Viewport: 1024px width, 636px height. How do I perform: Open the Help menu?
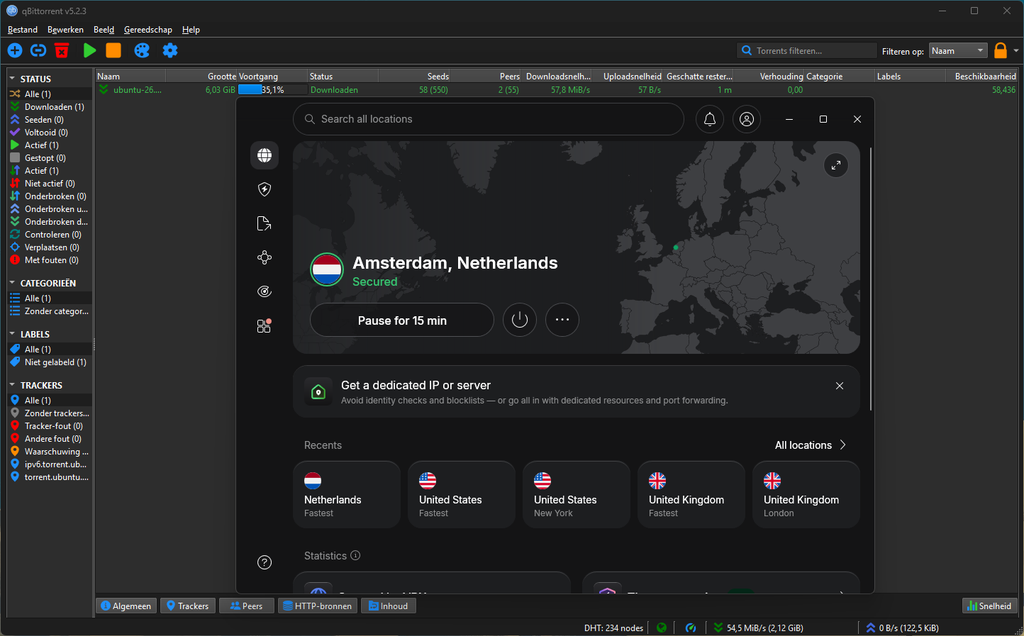coord(191,29)
